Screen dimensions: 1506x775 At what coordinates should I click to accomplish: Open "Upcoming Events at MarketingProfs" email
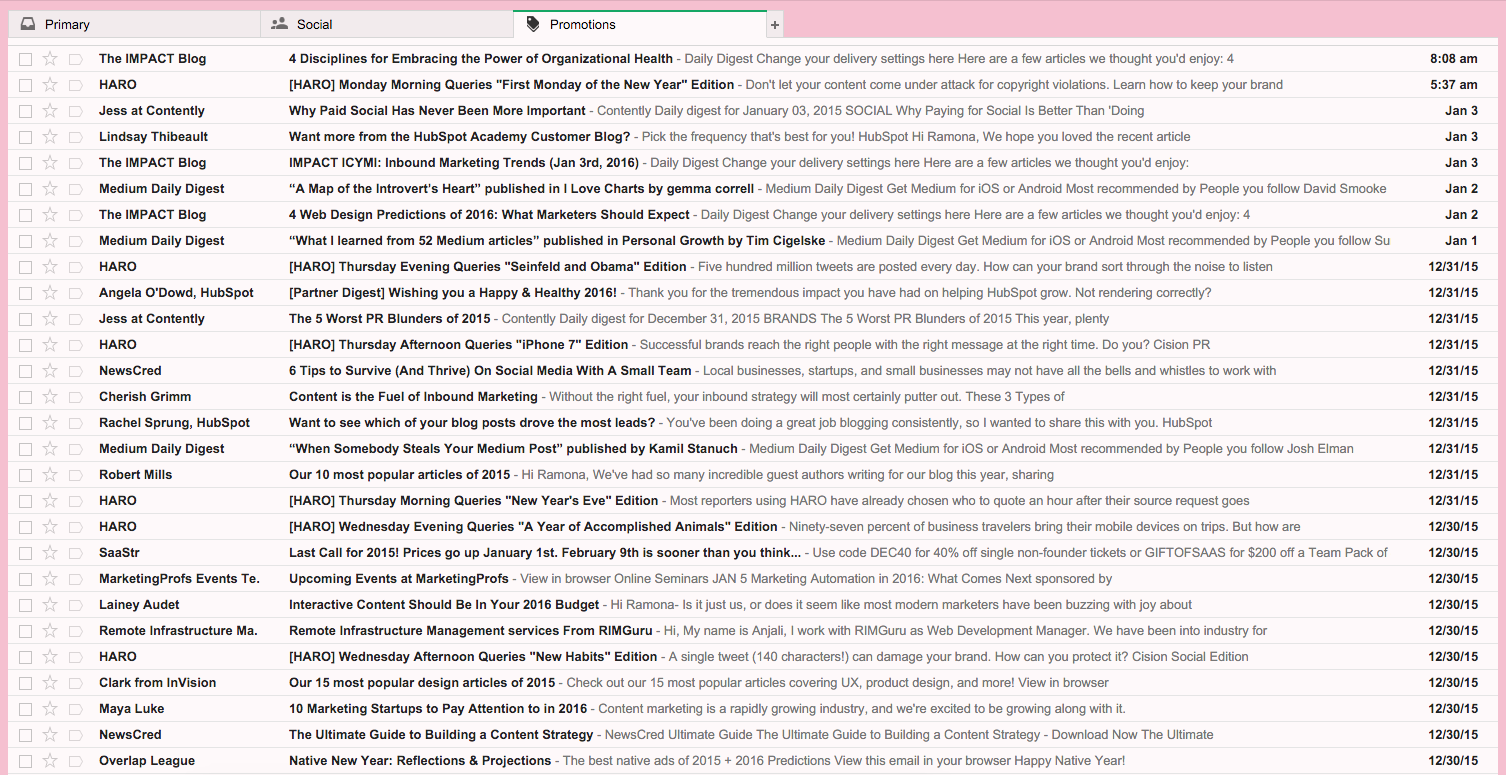[398, 579]
